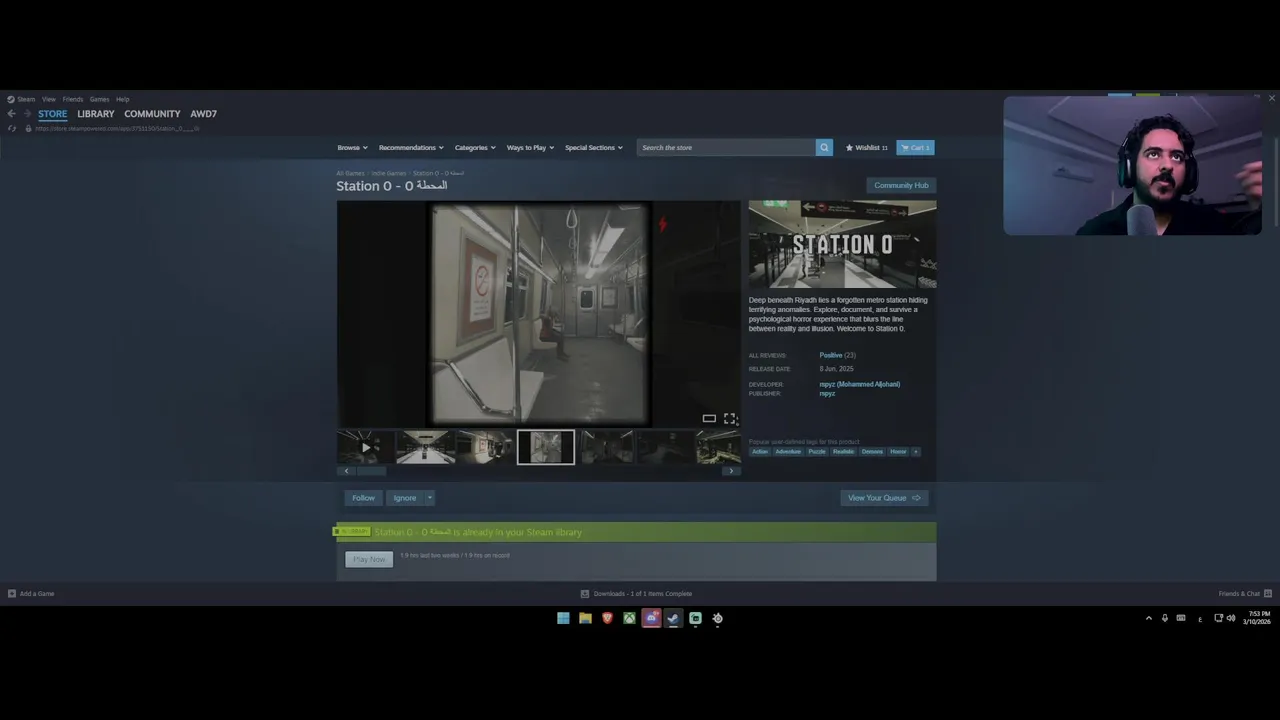Select the Horror tag

pyautogui.click(x=898, y=451)
